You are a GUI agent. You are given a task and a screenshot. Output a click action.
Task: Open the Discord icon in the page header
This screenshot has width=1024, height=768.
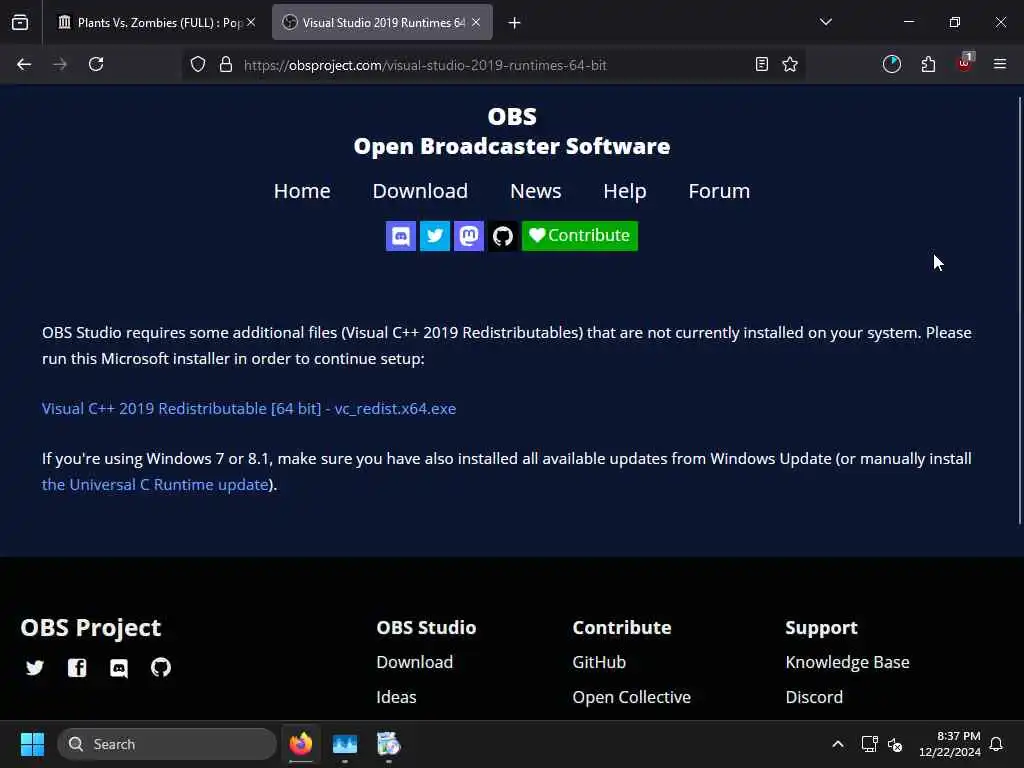coord(400,236)
